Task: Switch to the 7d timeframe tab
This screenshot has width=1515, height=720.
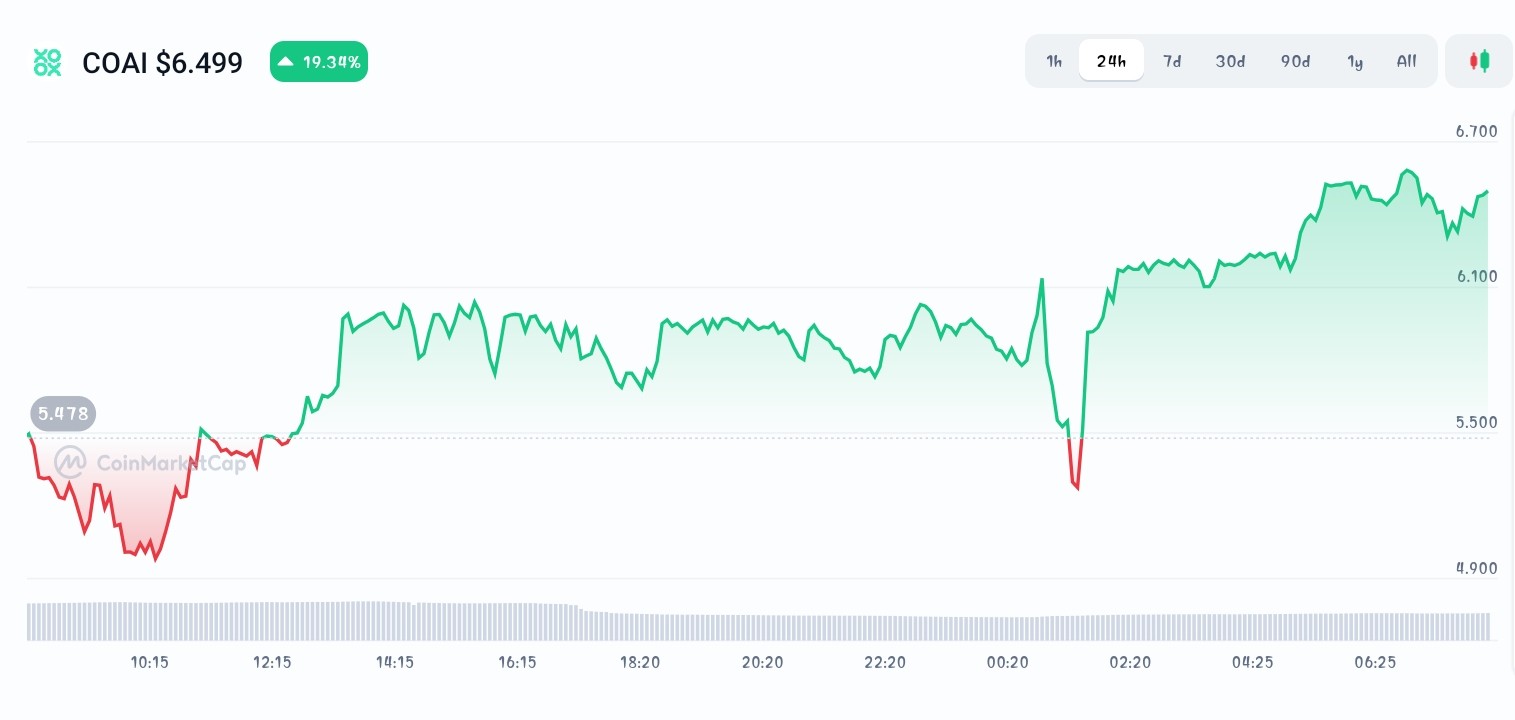Action: pyautogui.click(x=1171, y=61)
